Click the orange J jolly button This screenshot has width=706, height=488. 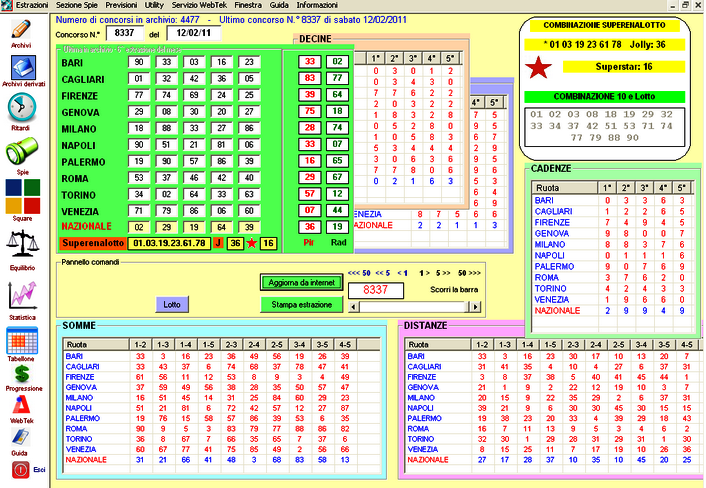click(218, 243)
